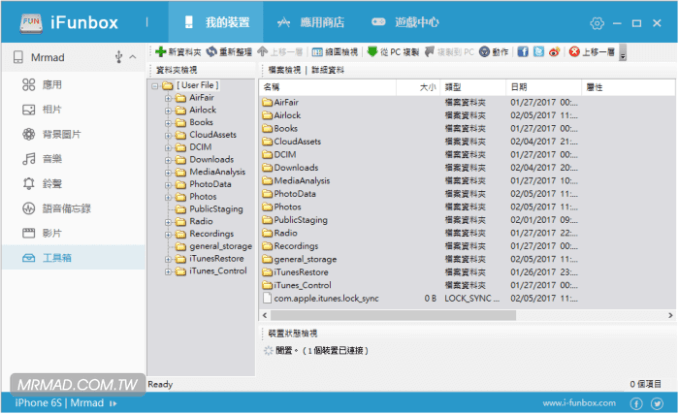This screenshot has width=679, height=414.
Task: Click the iFunbox logo icon
Action: (31, 22)
